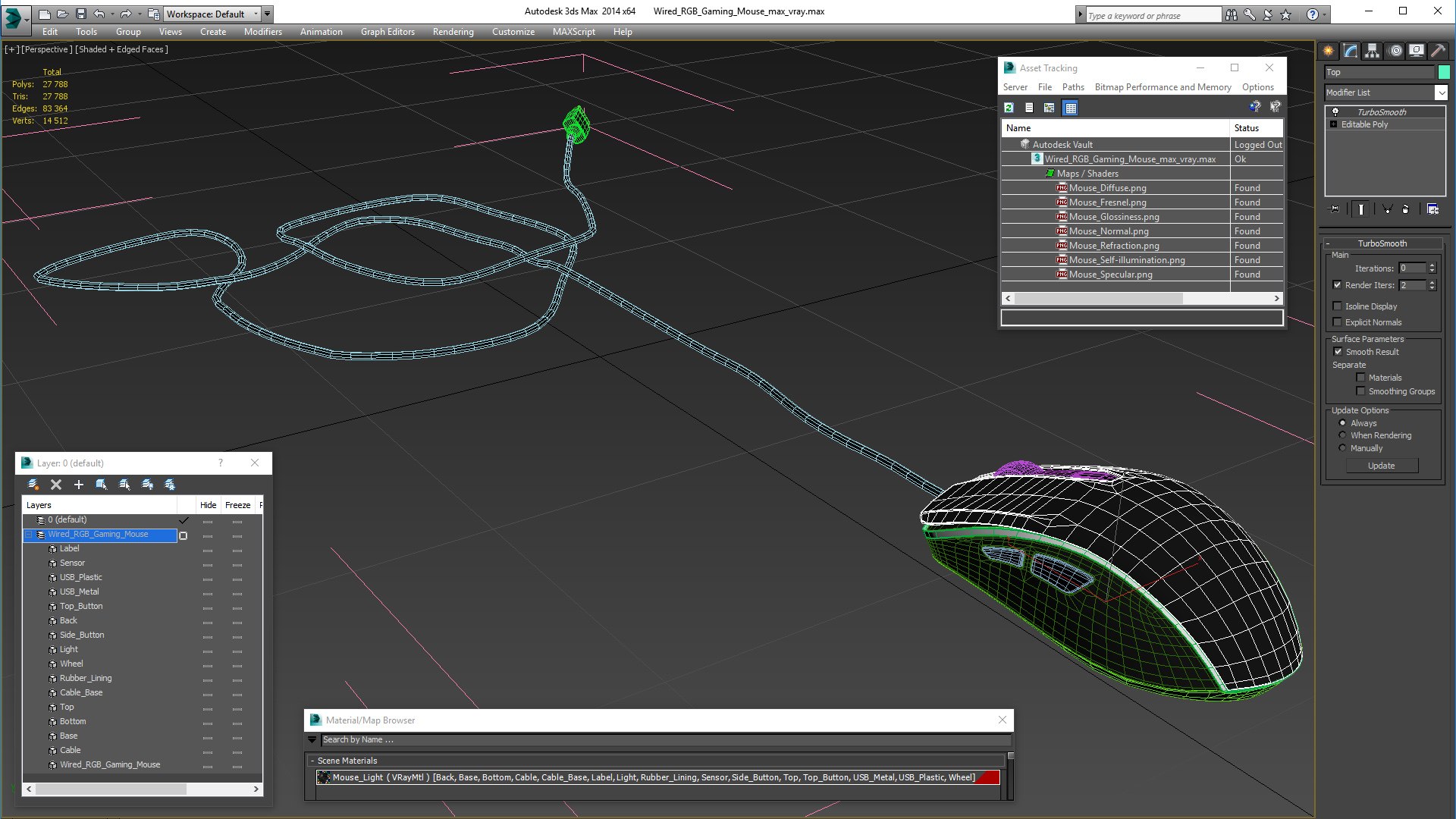The height and width of the screenshot is (819, 1456).
Task: Toggle the TurboSmooth modifier lightbulb
Action: click(1335, 112)
